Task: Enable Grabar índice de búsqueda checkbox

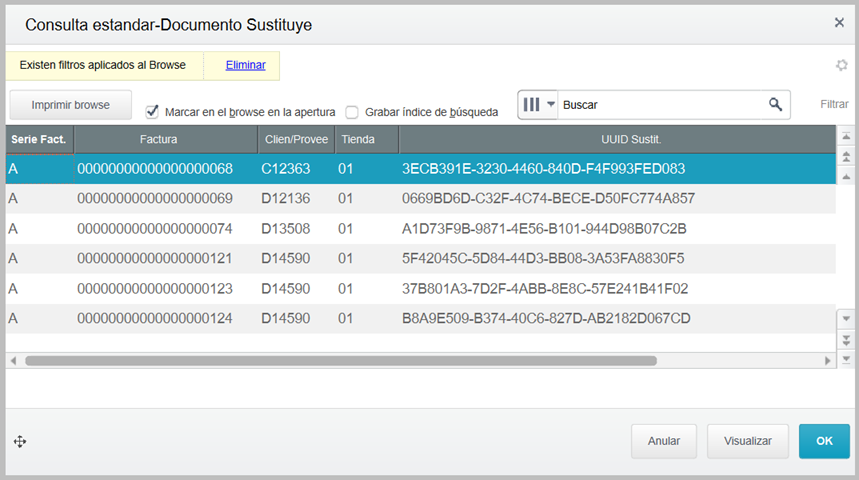Action: [x=352, y=112]
